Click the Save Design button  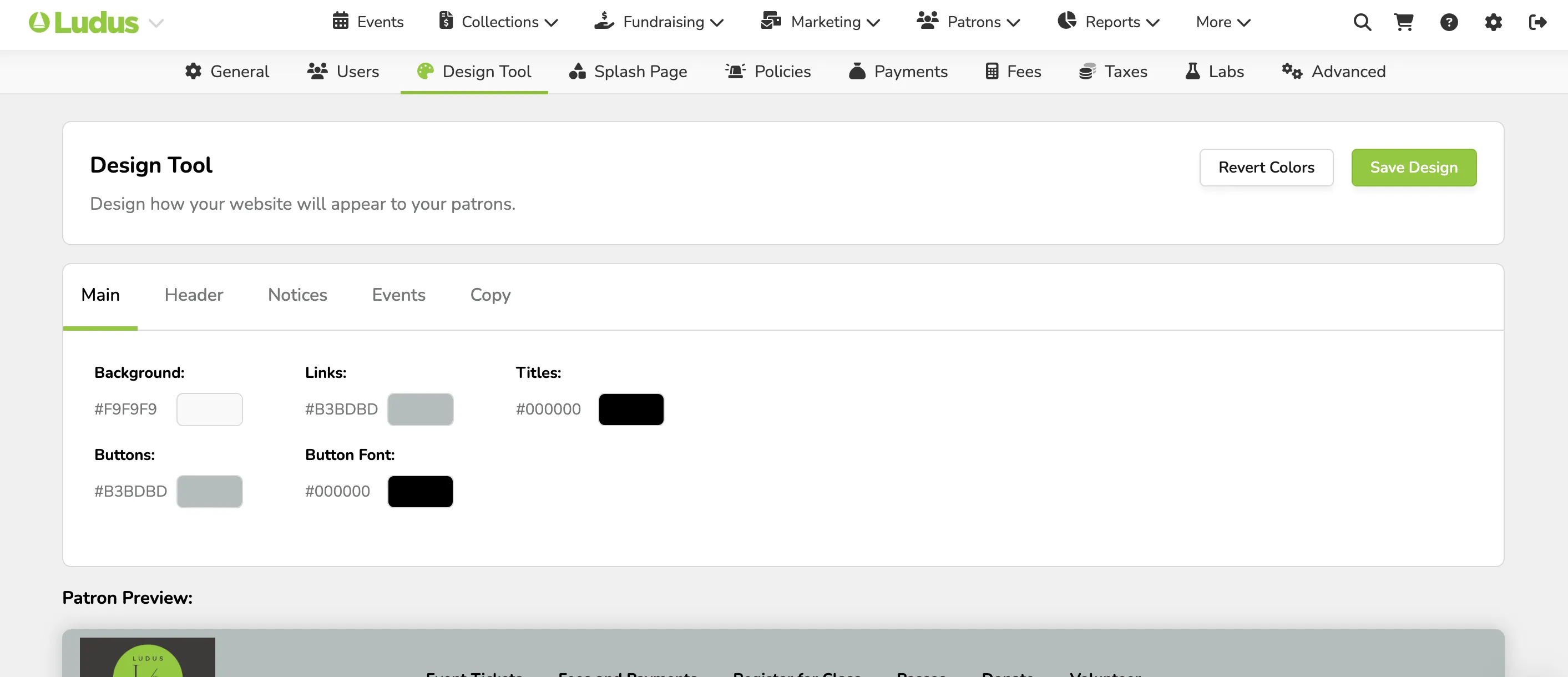click(x=1414, y=168)
